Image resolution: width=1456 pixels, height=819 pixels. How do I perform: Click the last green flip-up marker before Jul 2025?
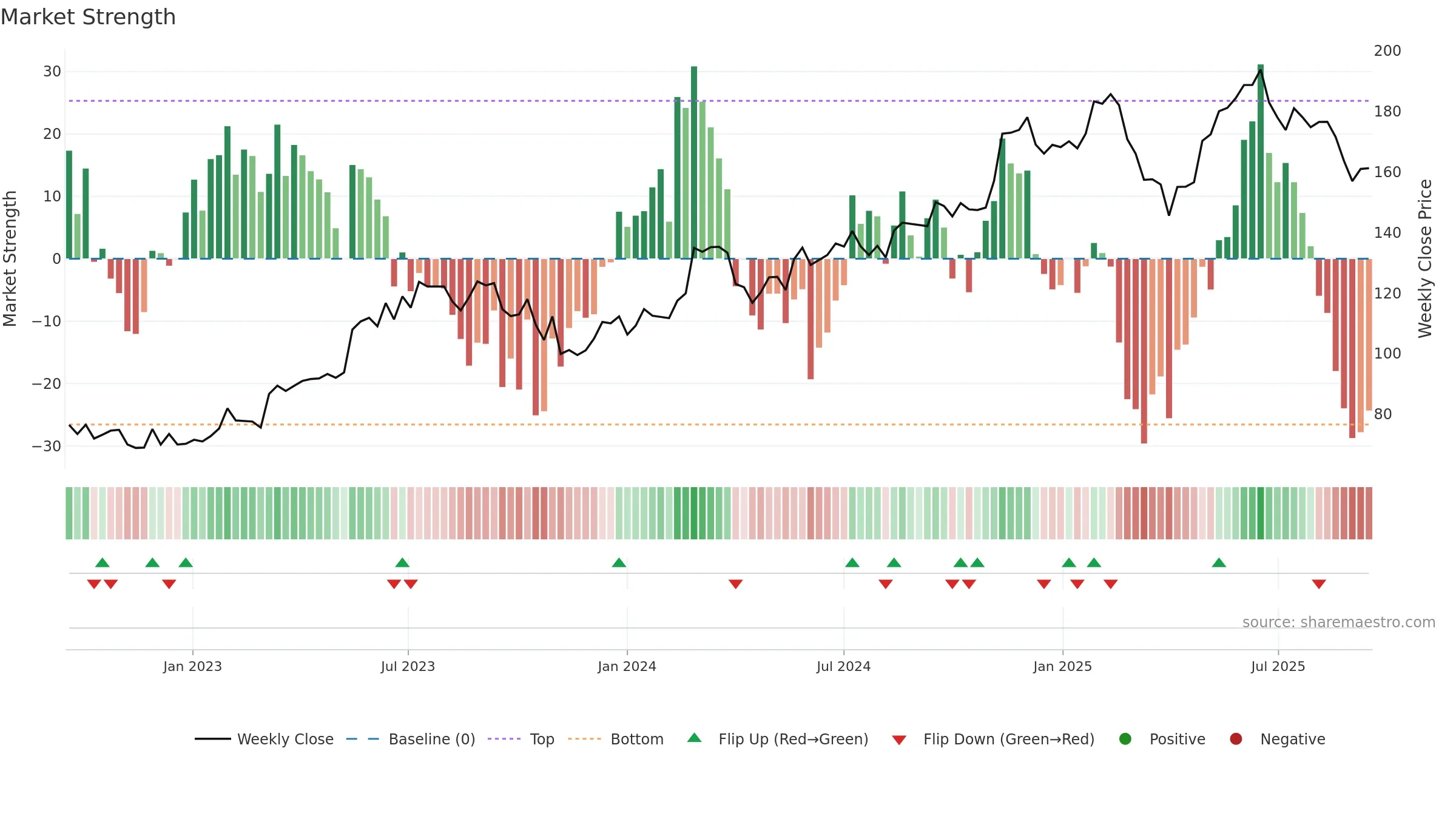(x=1219, y=562)
